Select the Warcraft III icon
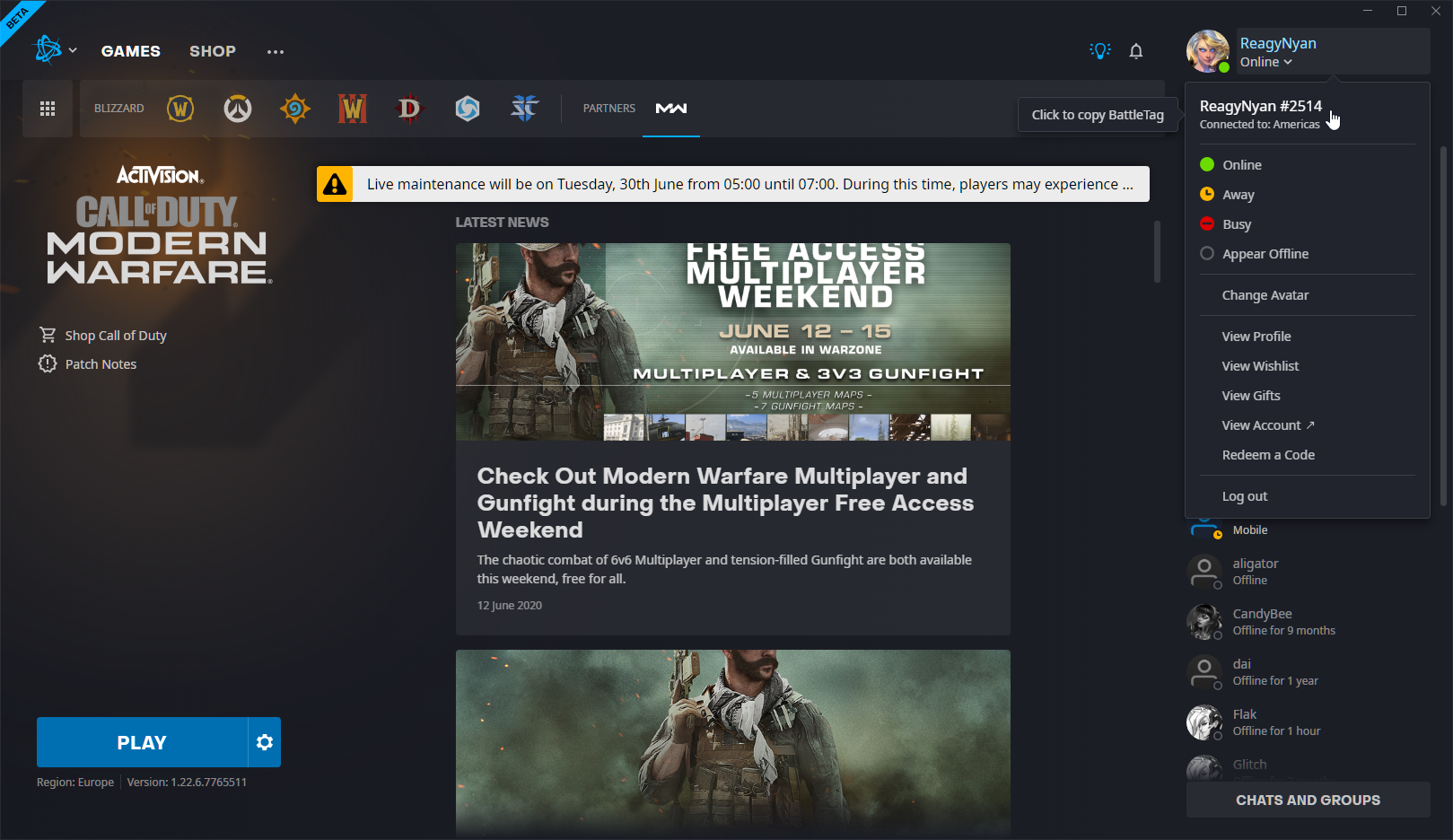 coord(353,109)
